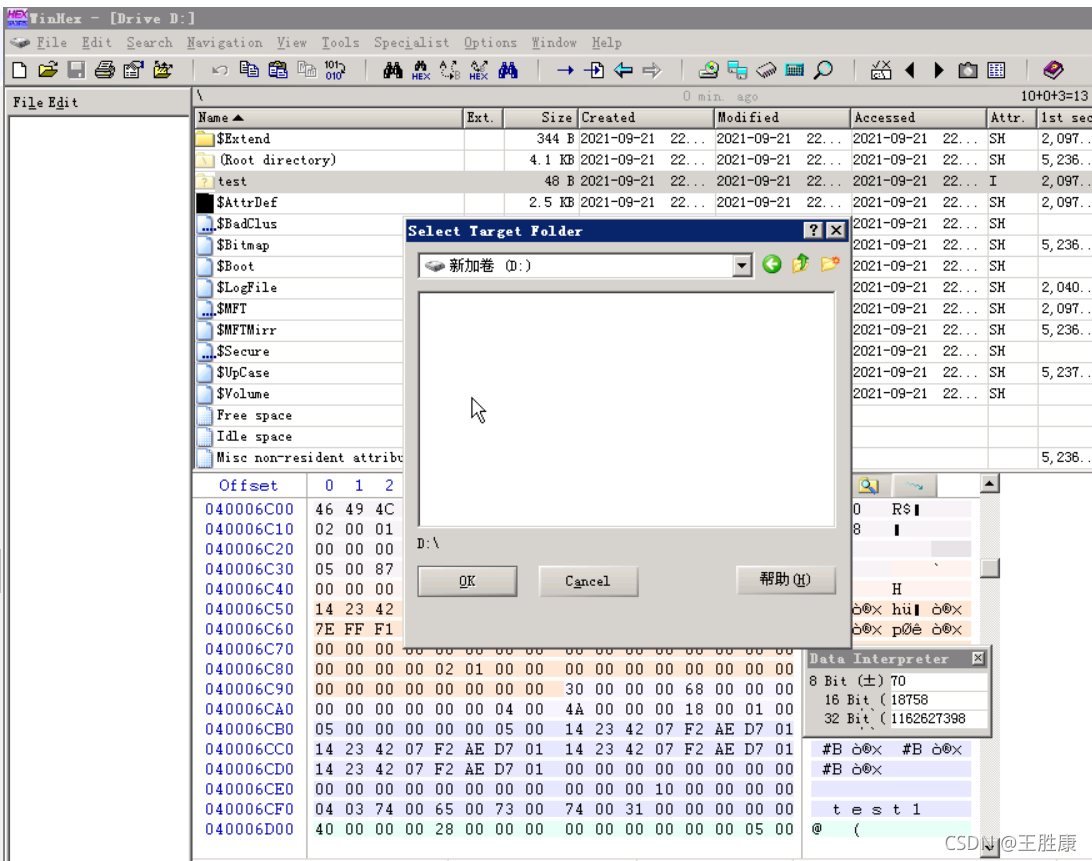Select the $AttrDef file row

(x=643, y=203)
